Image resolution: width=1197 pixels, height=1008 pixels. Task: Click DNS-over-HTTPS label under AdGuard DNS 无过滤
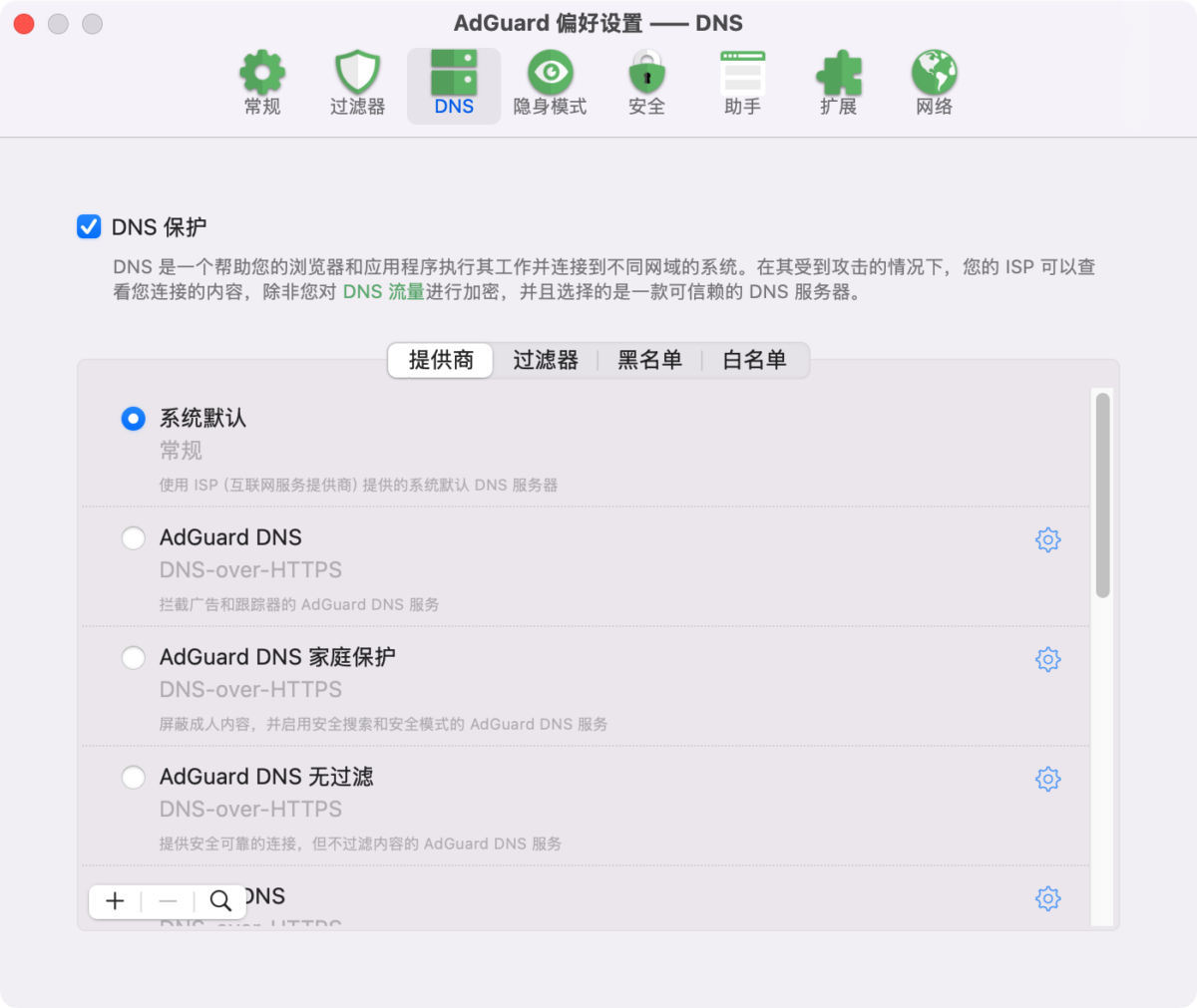click(250, 809)
